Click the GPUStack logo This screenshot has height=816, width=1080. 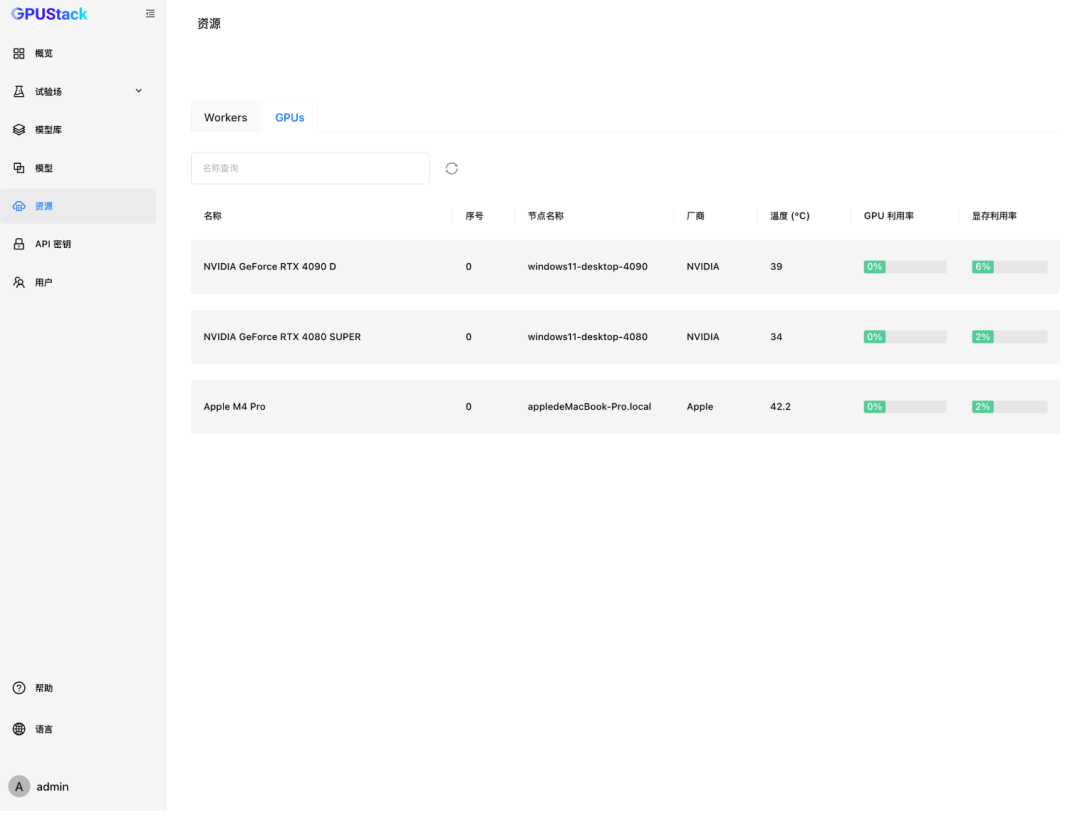50,14
